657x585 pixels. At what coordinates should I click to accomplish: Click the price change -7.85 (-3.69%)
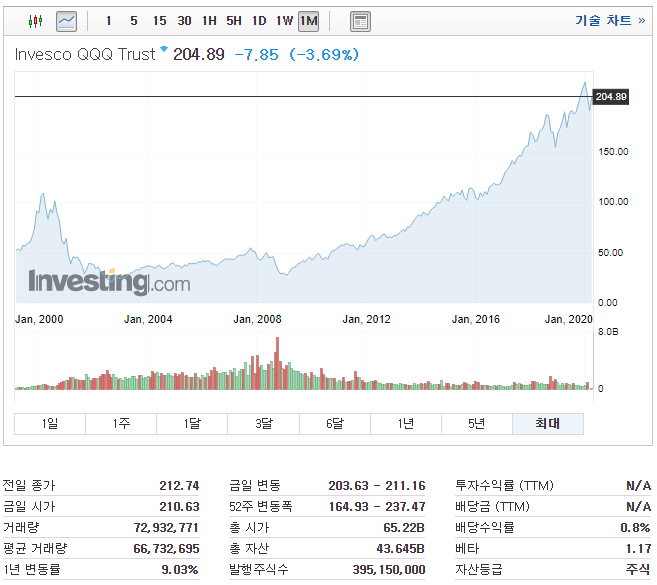point(296,54)
